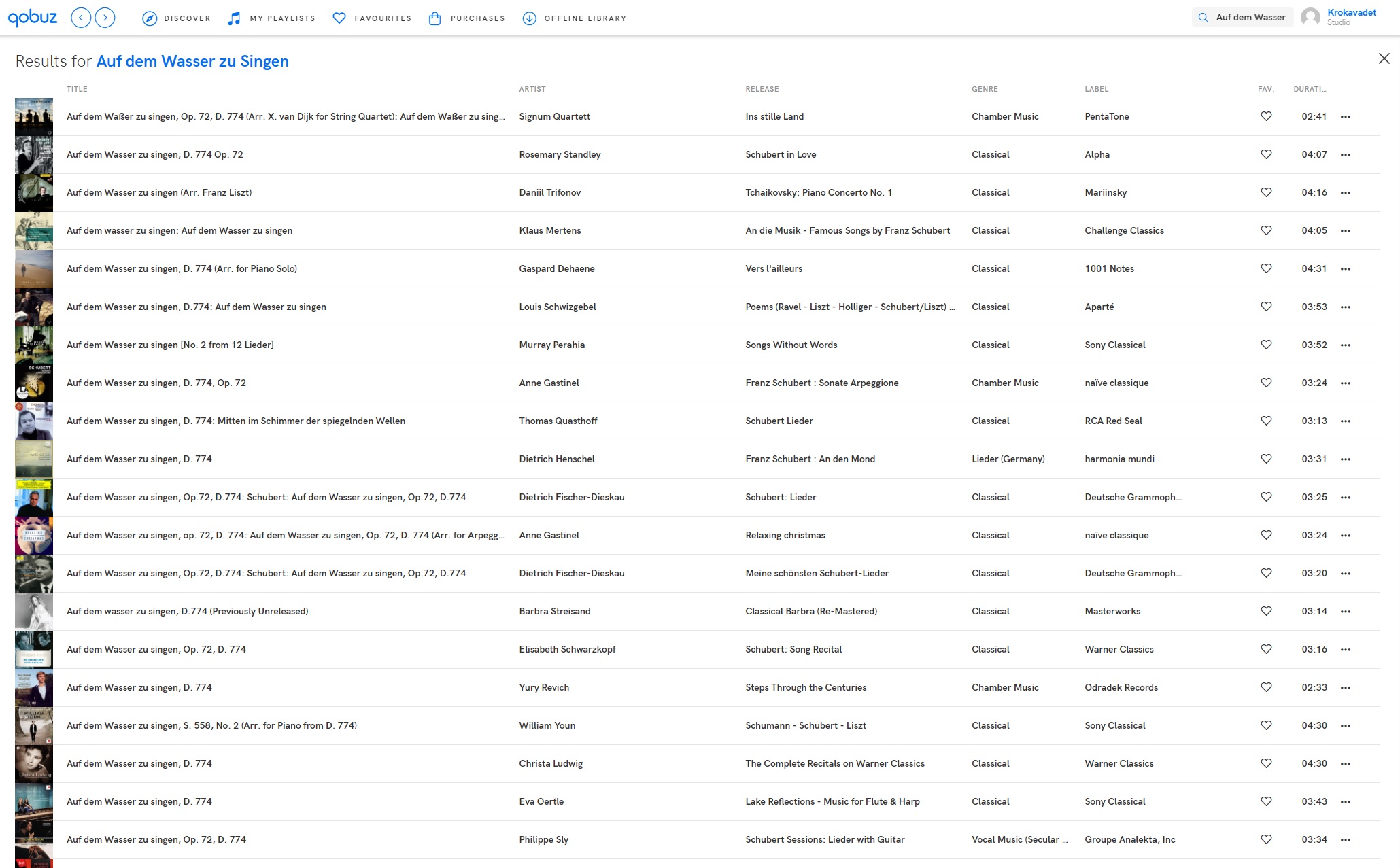Toggle favourite for Daniil Trifonov track

tap(1265, 192)
